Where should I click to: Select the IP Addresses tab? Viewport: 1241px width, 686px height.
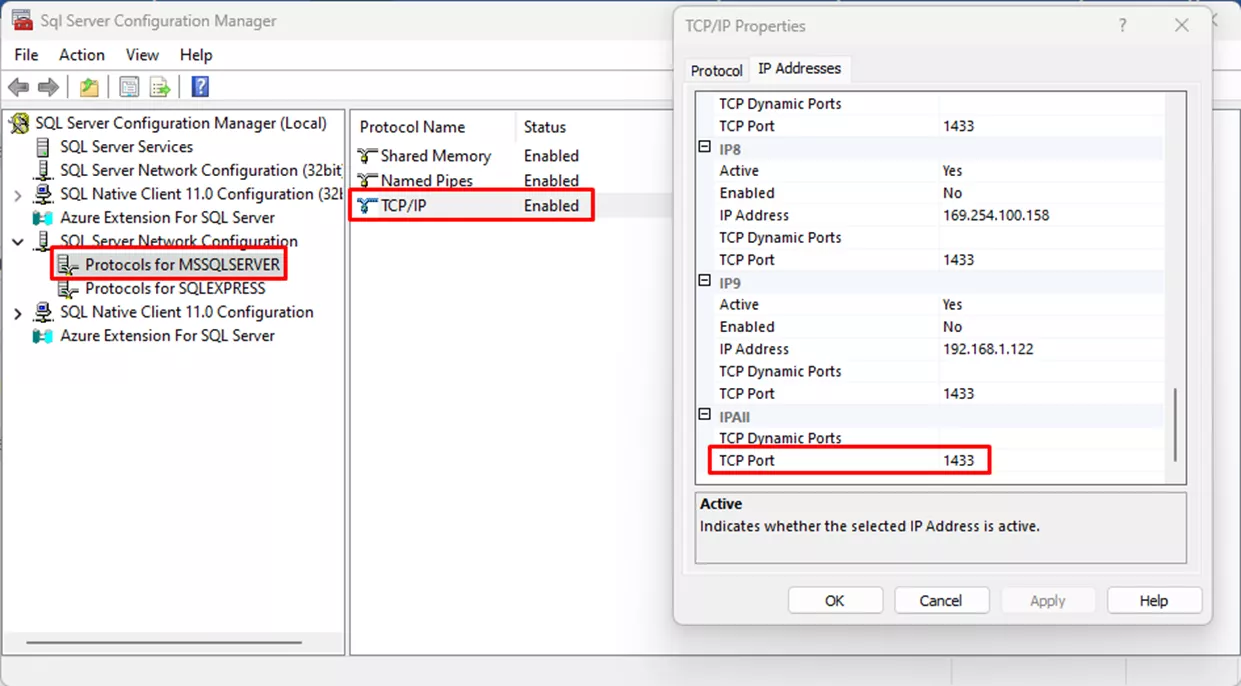[799, 69]
